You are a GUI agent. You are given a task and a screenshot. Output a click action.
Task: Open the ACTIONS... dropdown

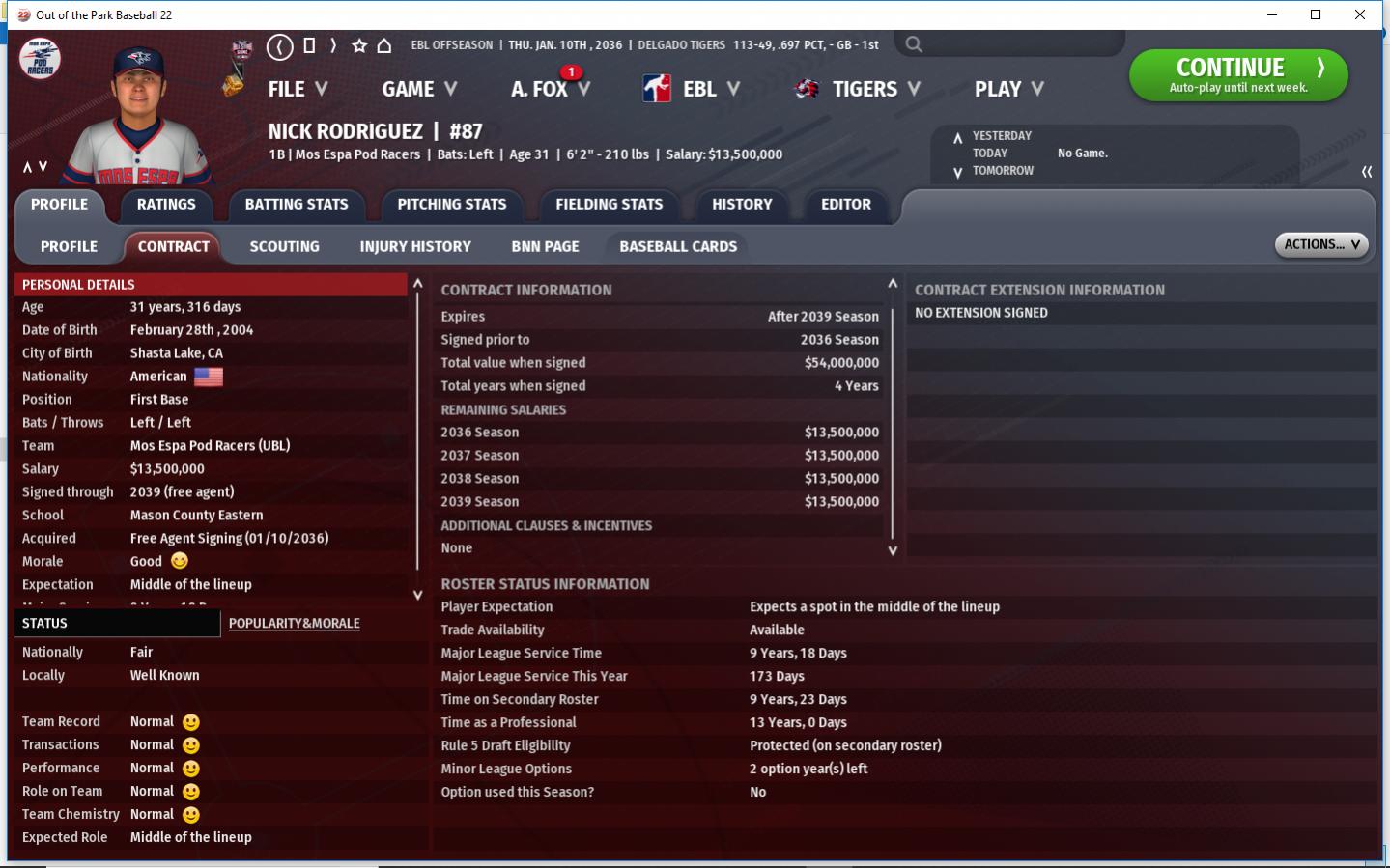(1320, 245)
